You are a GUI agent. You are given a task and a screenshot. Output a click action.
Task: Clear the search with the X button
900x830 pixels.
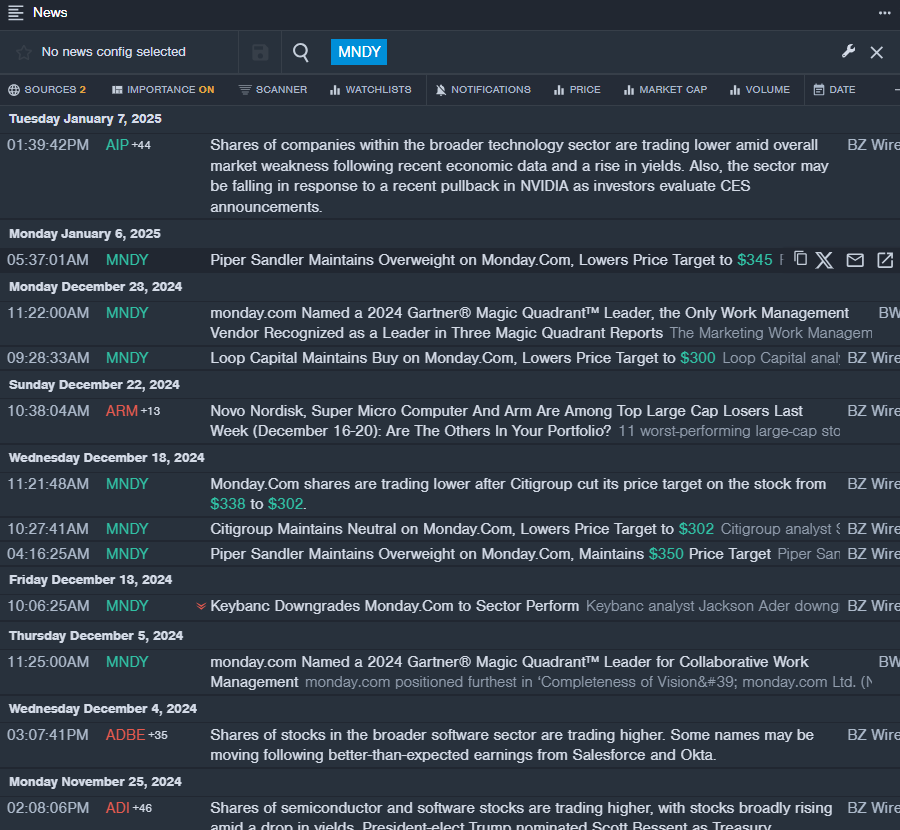tap(877, 52)
